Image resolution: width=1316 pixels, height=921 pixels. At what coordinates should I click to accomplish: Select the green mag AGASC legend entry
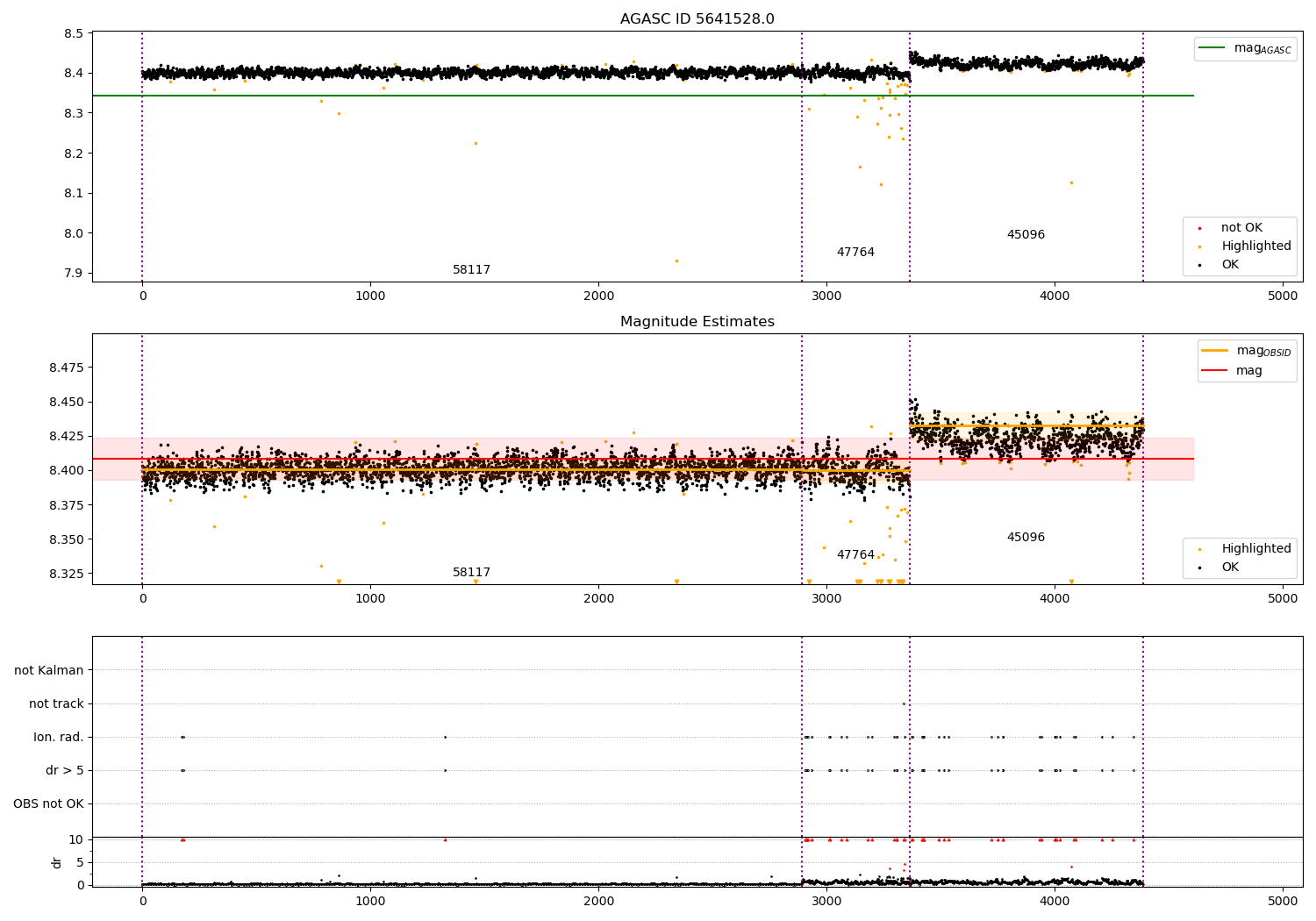[x=1245, y=48]
